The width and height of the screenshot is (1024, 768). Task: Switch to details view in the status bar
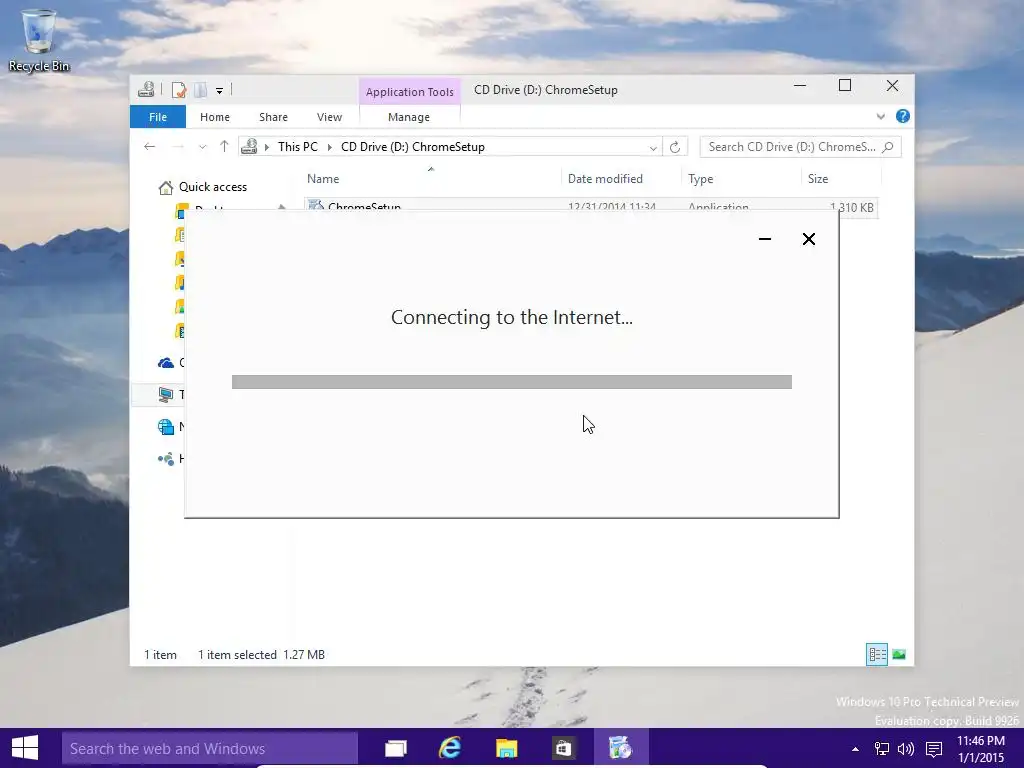pyautogui.click(x=876, y=654)
